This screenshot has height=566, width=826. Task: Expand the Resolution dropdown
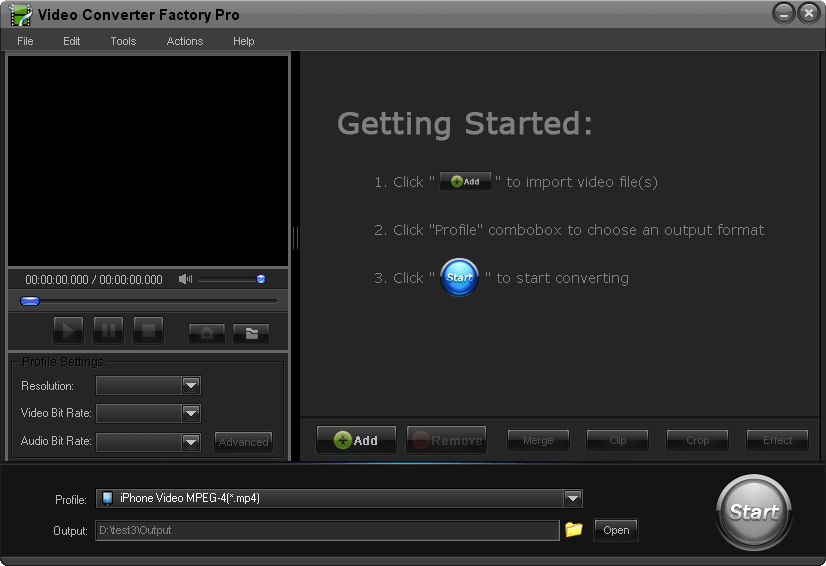tap(191, 385)
